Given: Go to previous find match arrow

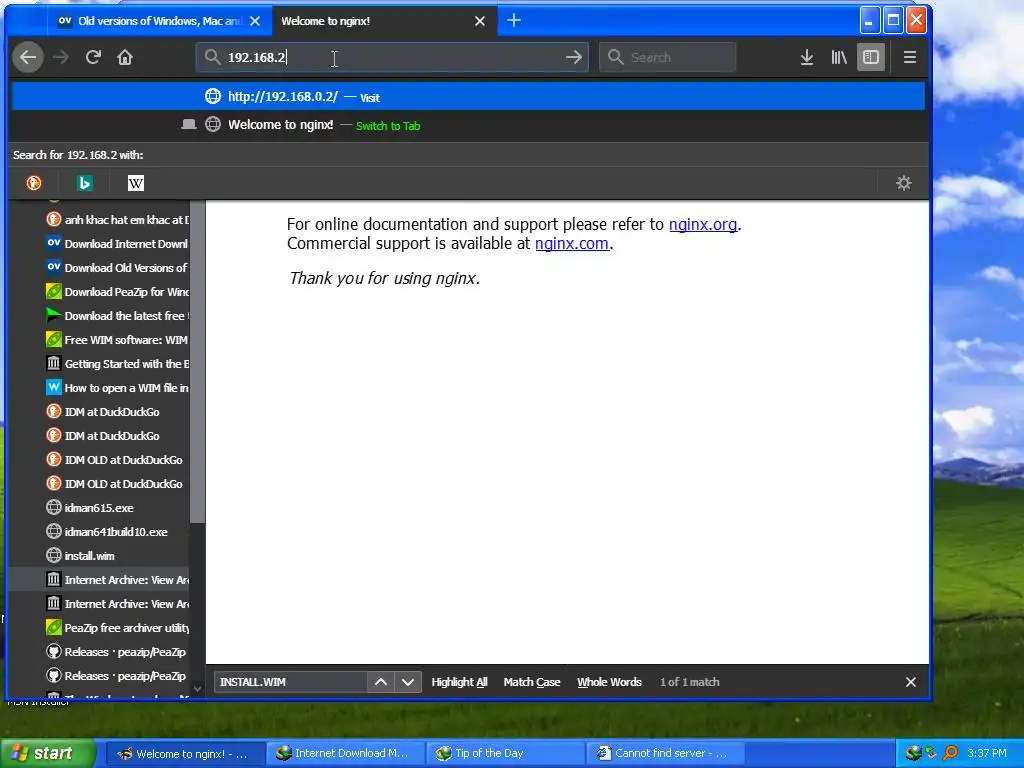Looking at the screenshot, I should pos(381,682).
